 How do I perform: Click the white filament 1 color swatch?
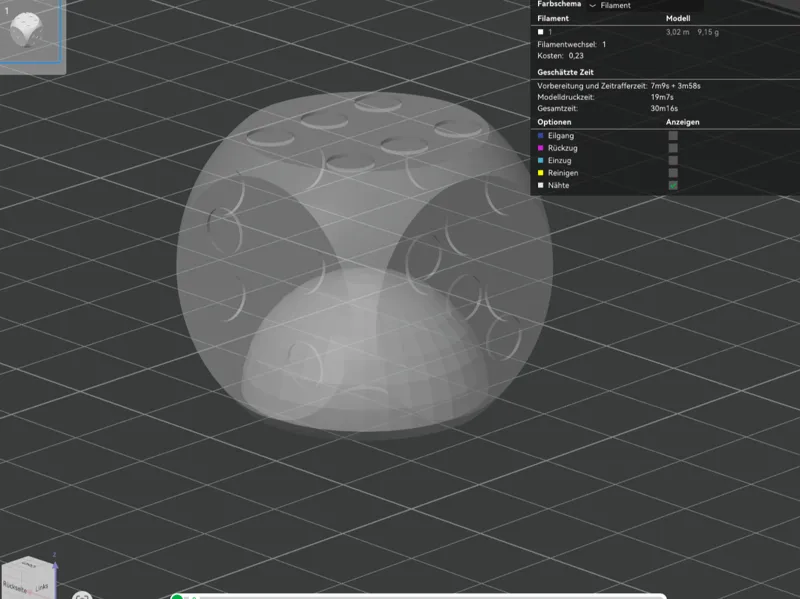(540, 32)
